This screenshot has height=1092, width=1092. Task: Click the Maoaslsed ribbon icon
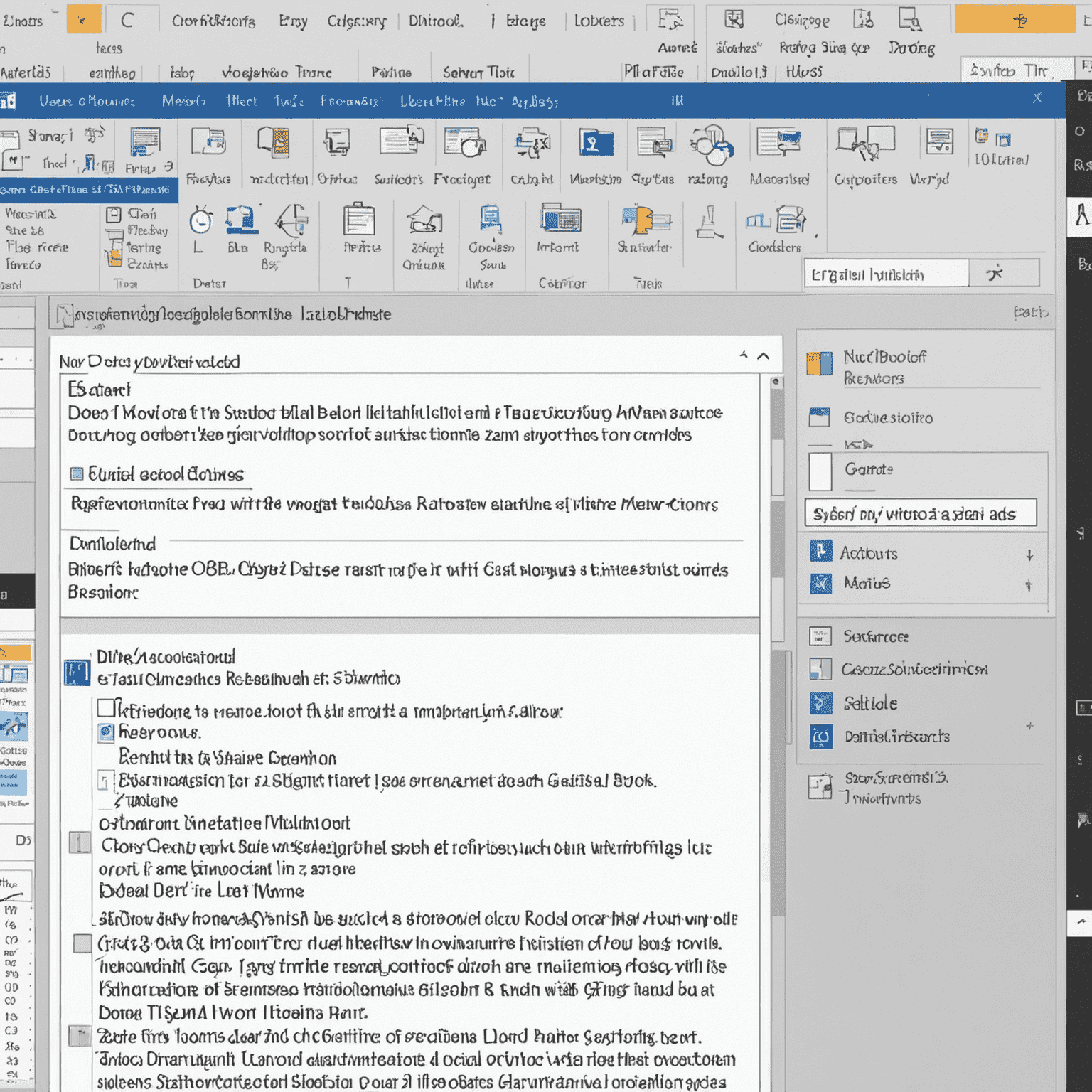(779, 141)
